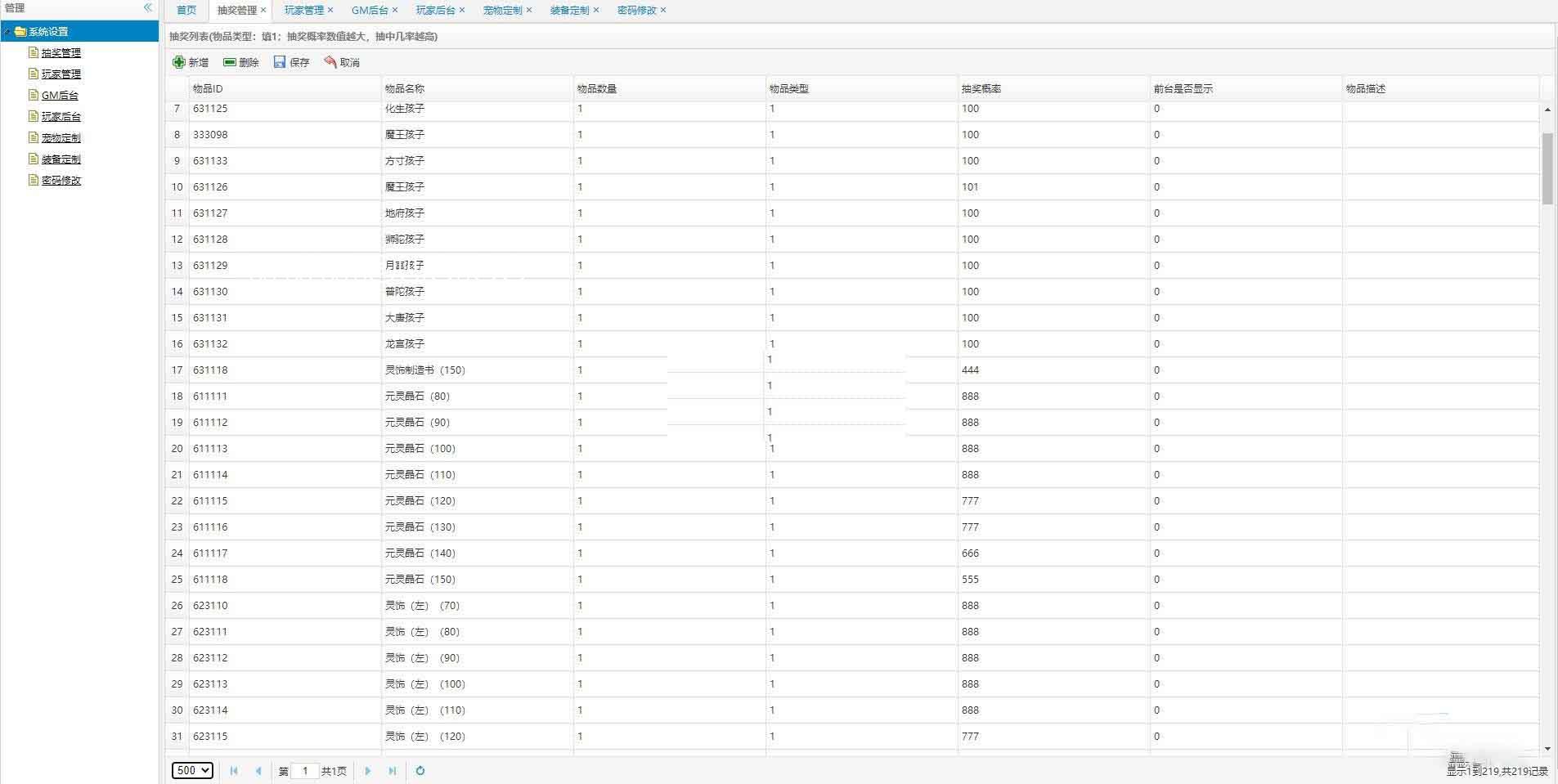Click the 取消 undo arrow icon
This screenshot has width=1558, height=784.
[x=330, y=62]
